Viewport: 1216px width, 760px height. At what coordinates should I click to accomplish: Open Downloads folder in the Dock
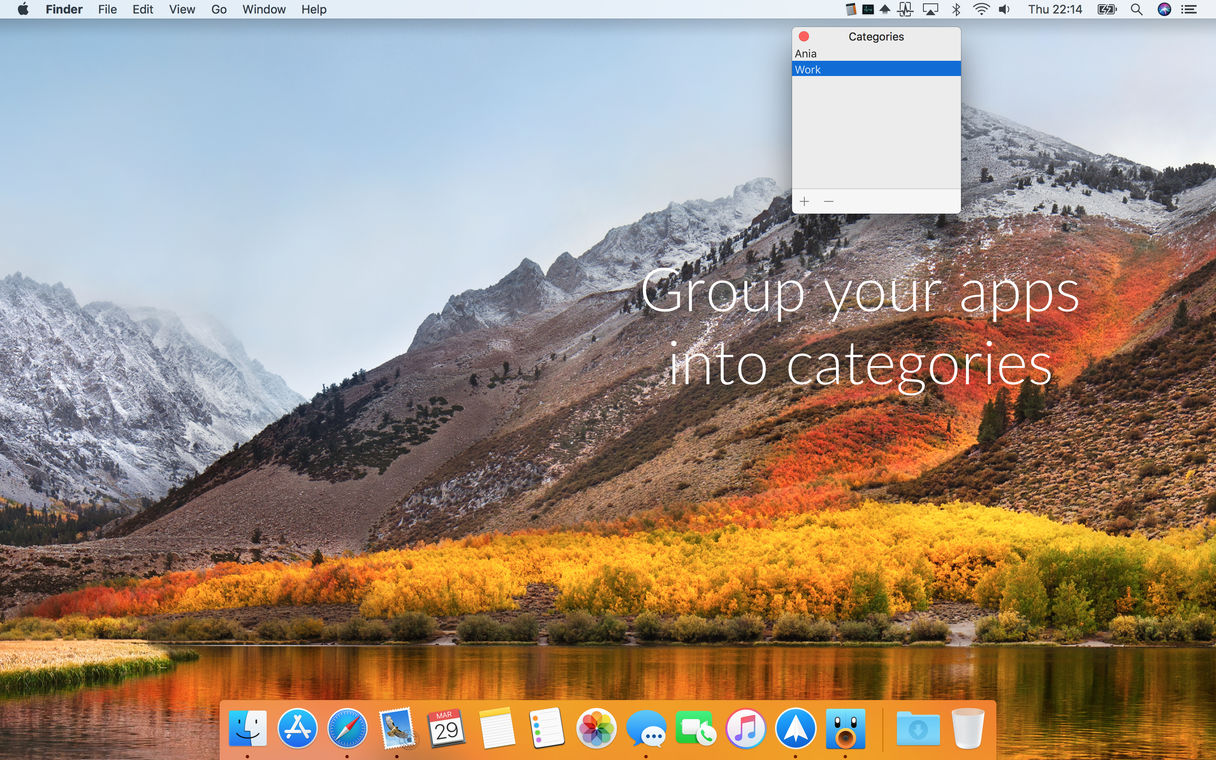click(x=918, y=728)
